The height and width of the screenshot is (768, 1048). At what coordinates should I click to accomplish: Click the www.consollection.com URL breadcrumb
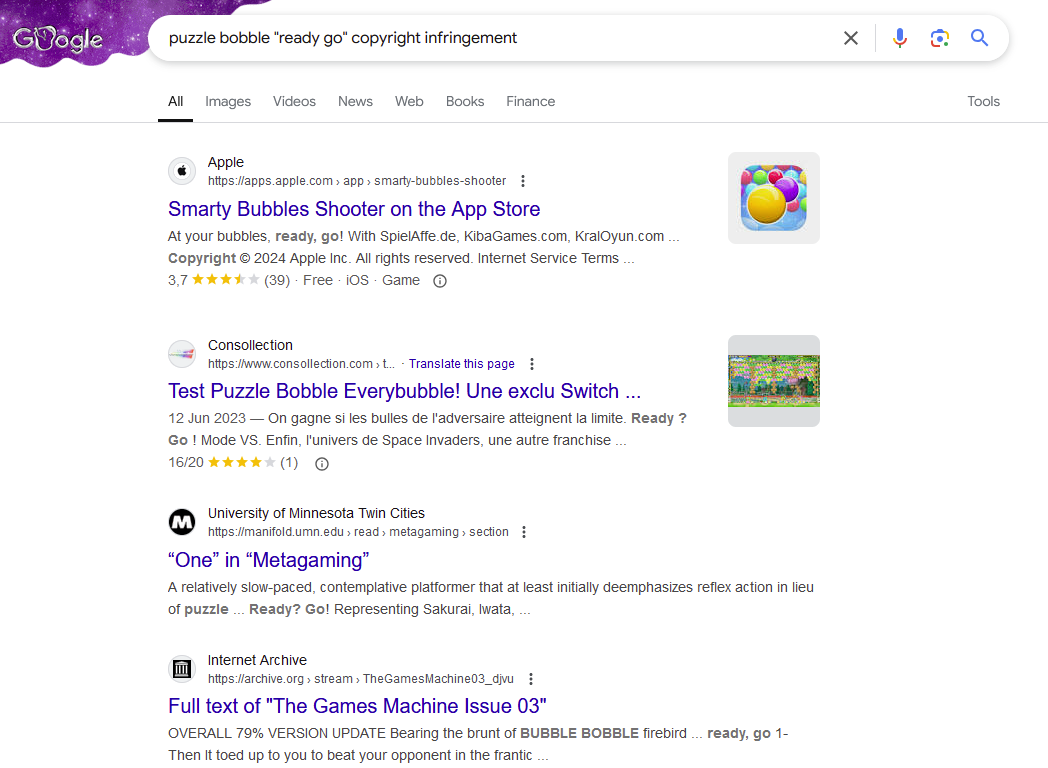(301, 364)
